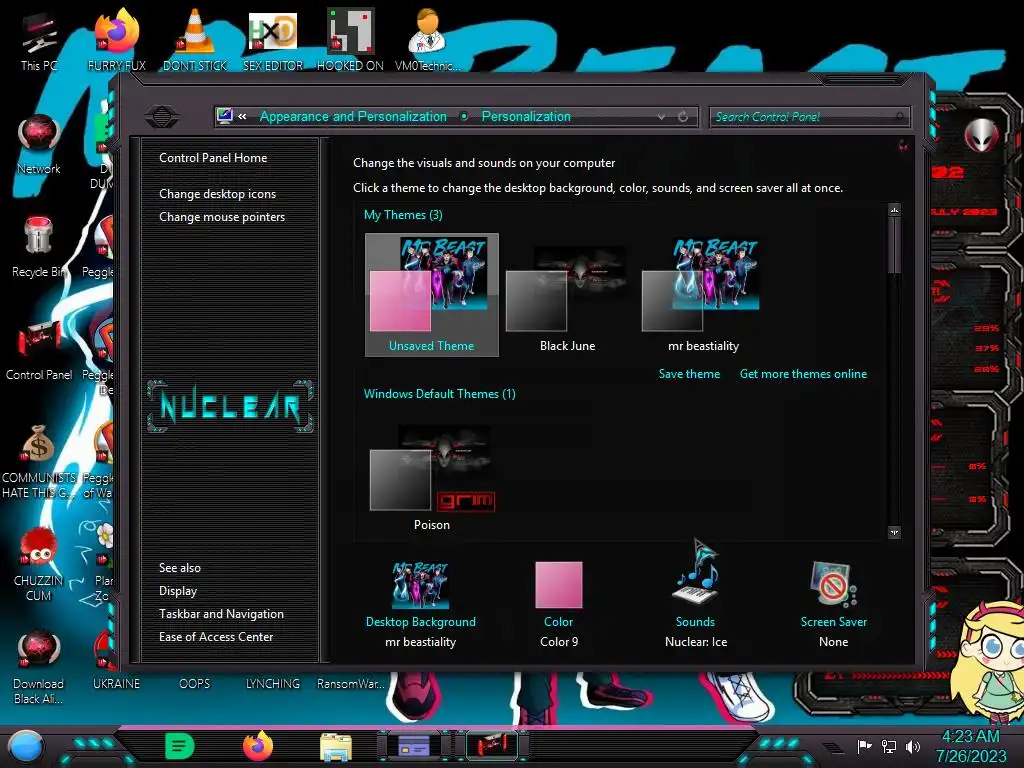Expand breadcrumb chevron before Appearance
This screenshot has width=1024, height=768.
[x=242, y=116]
